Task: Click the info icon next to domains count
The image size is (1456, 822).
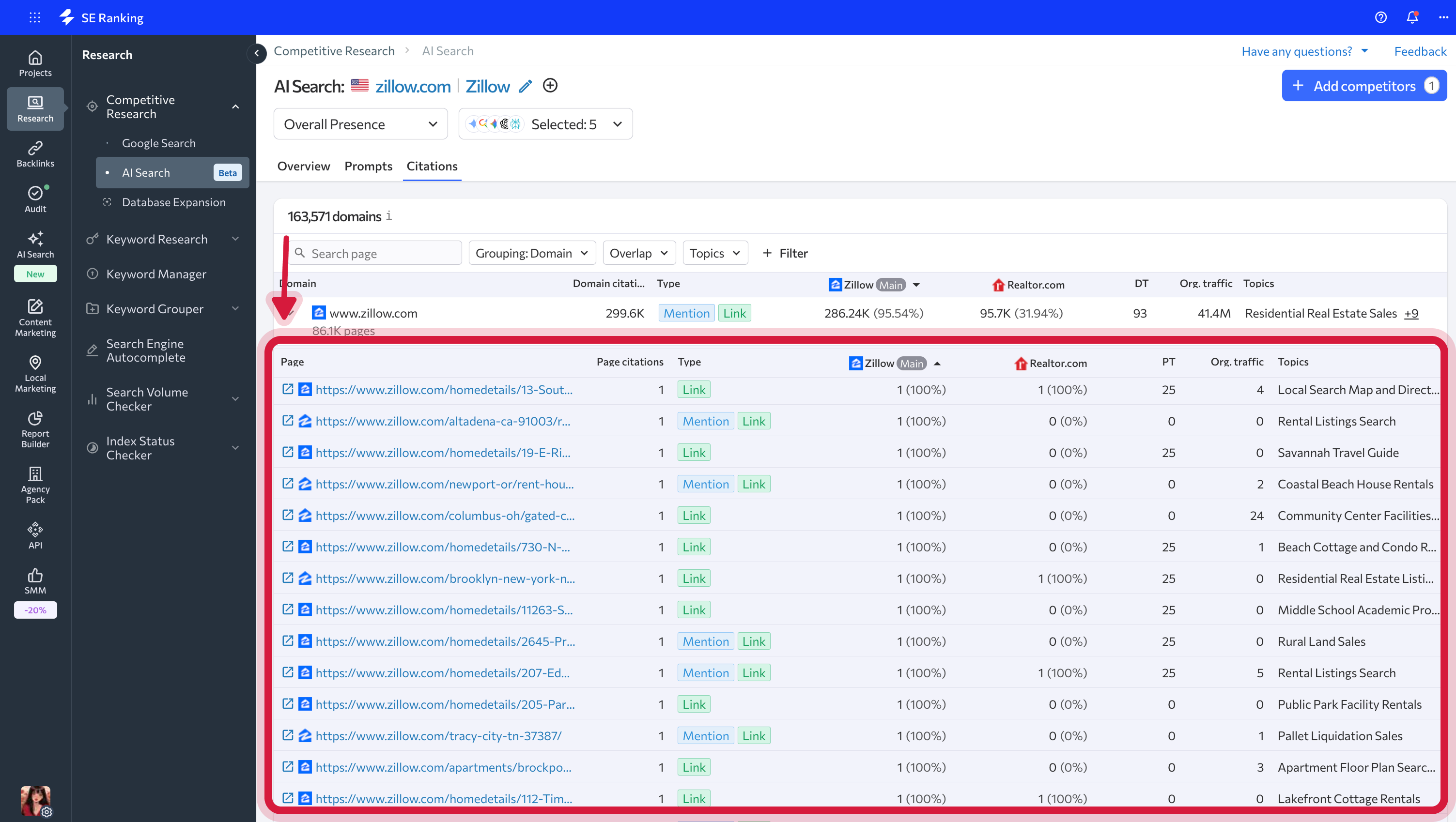Action: [x=389, y=216]
